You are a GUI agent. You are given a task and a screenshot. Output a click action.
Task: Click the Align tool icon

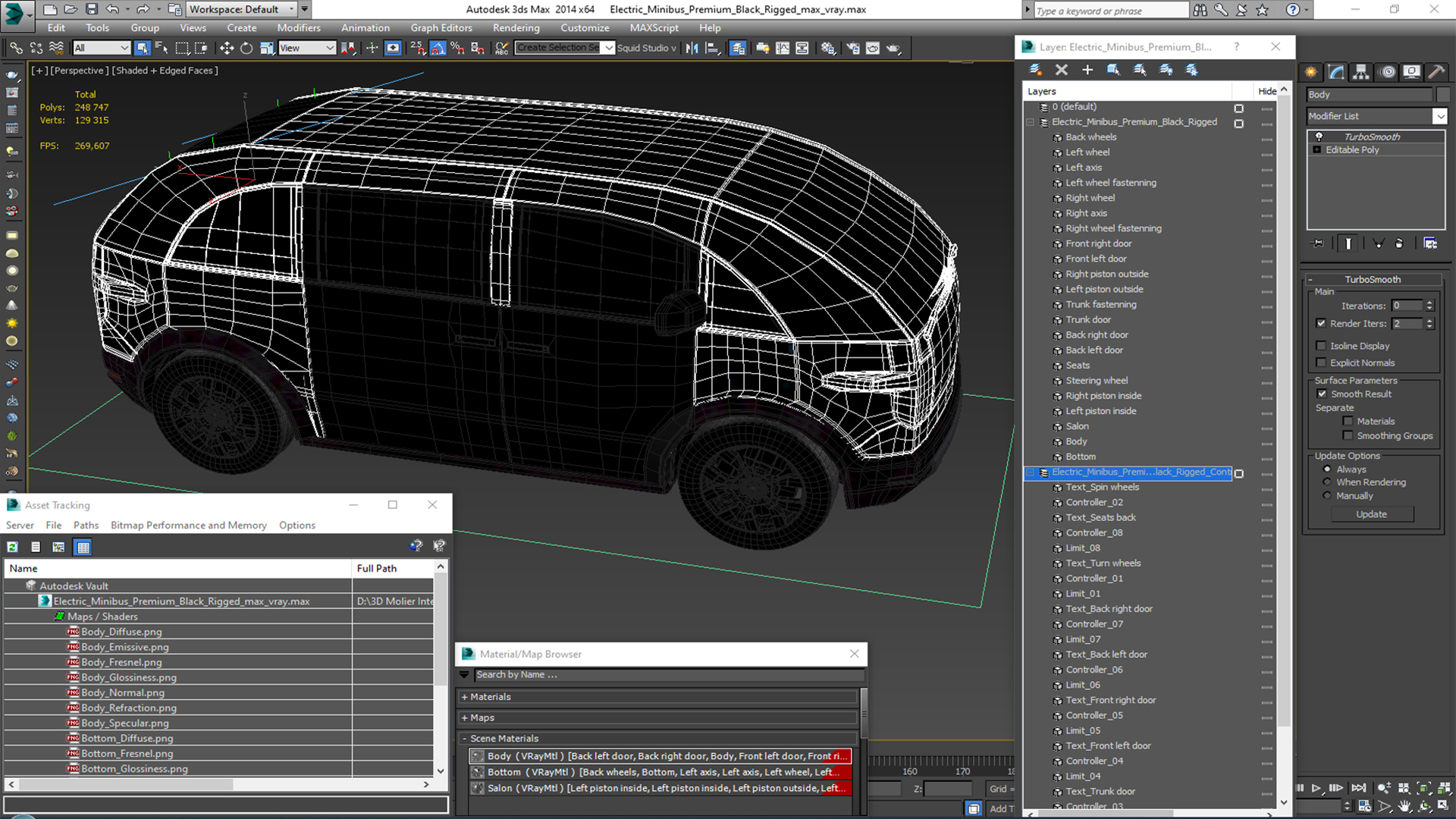712,48
